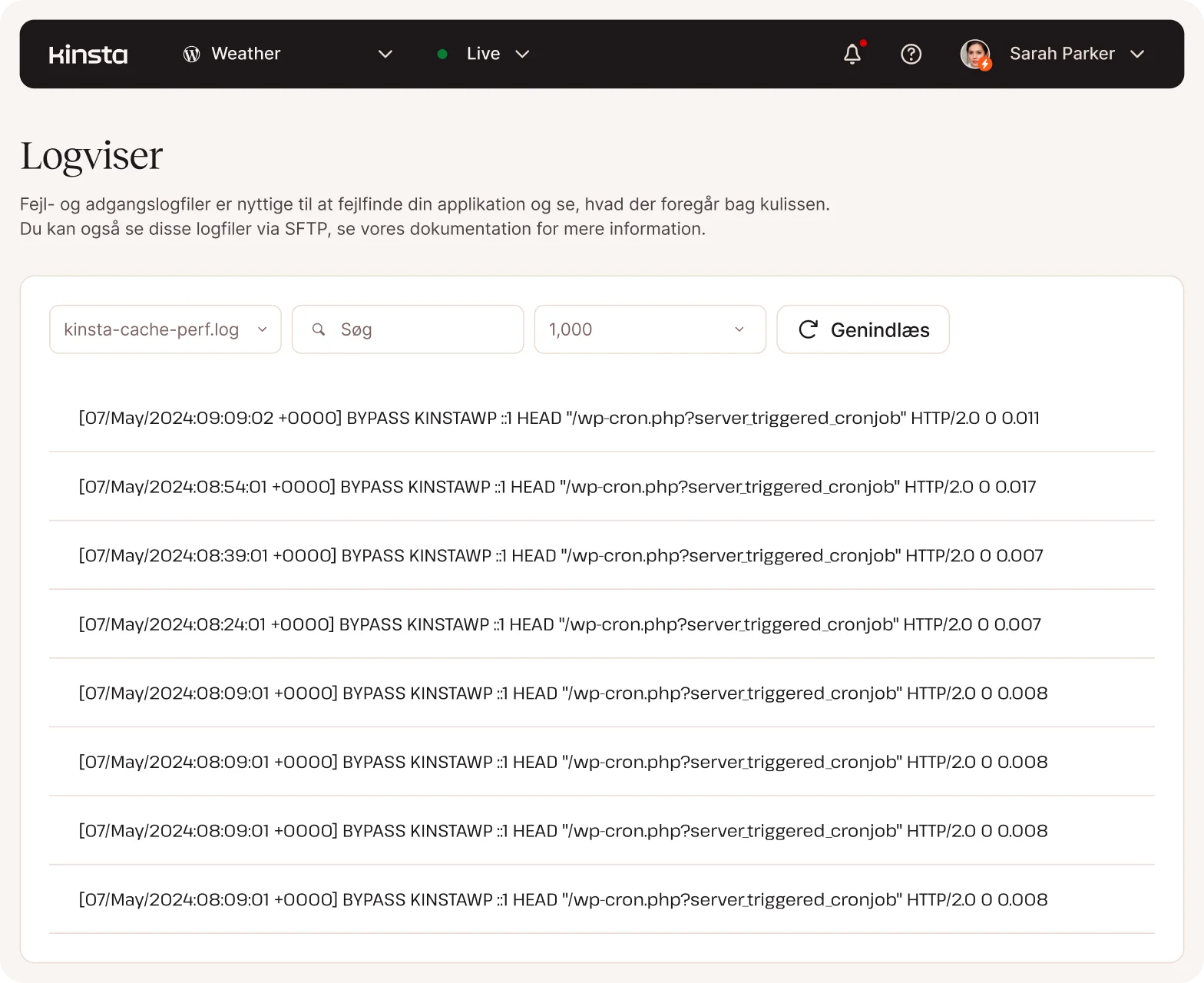Click the reload arrow icon

click(x=808, y=329)
